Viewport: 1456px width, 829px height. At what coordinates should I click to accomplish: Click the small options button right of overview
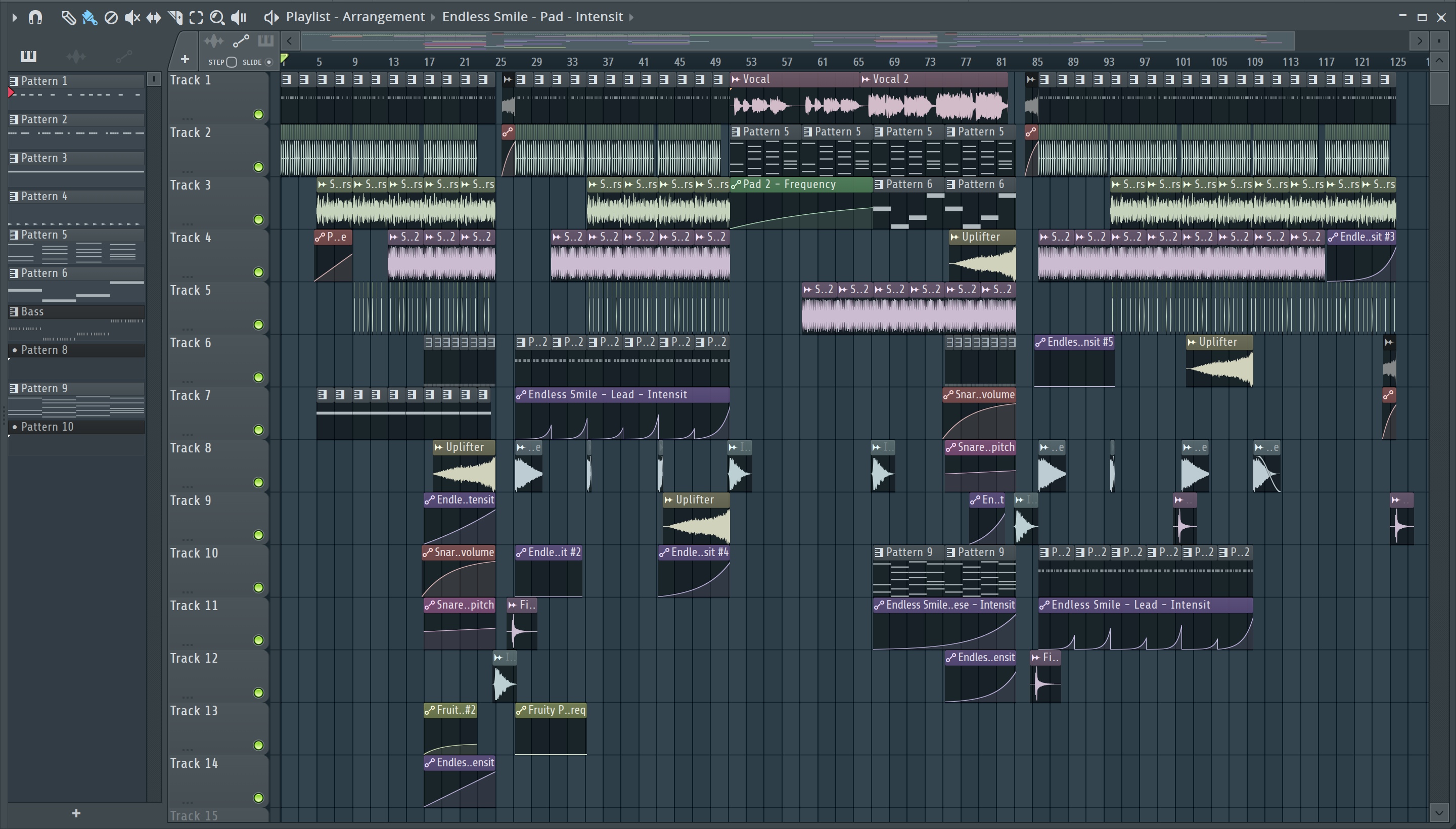click(x=1439, y=40)
